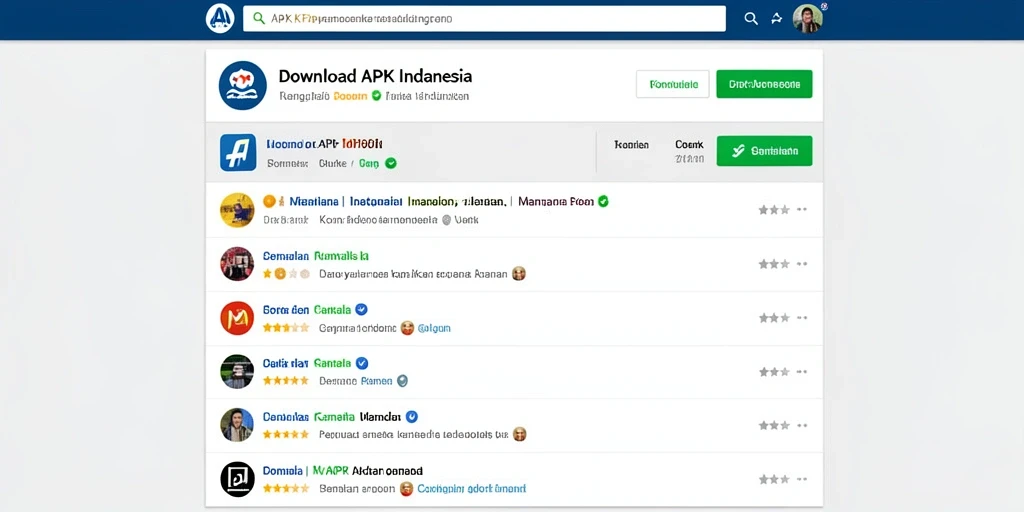This screenshot has width=1024, height=512.
Task: Open more options for the red M row
Action: [x=802, y=318]
